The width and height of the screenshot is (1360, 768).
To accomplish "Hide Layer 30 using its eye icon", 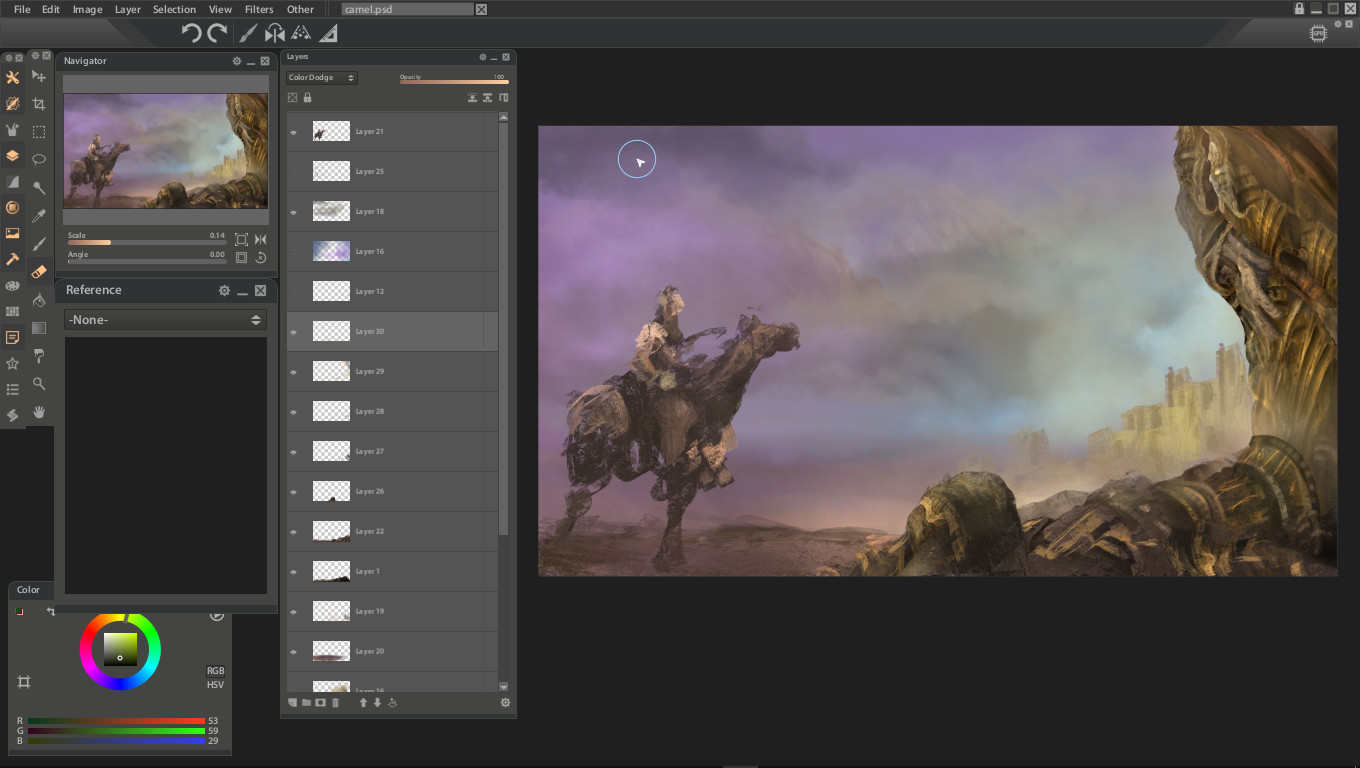I will tap(294, 331).
